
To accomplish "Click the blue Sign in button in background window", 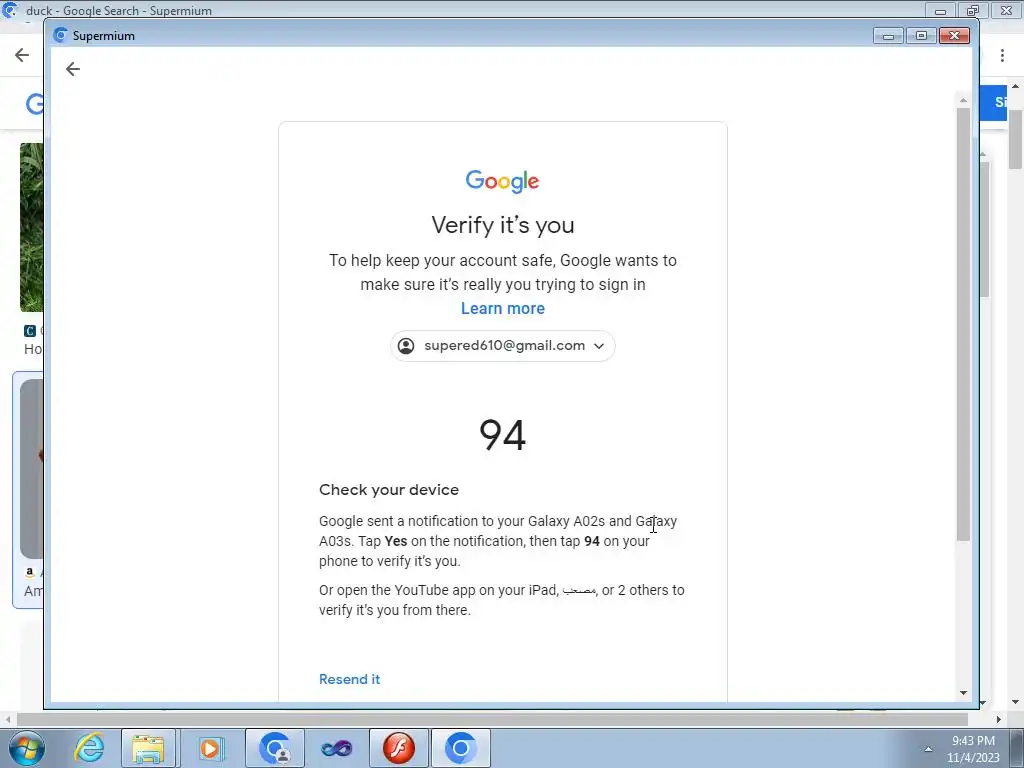I will [x=995, y=103].
